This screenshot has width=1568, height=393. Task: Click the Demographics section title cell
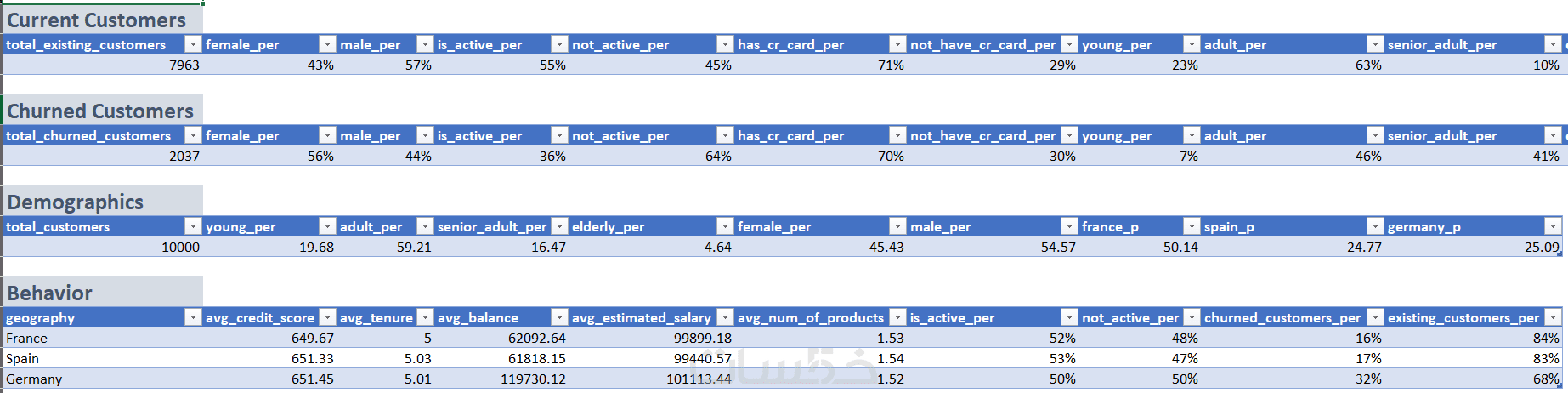coord(102,202)
